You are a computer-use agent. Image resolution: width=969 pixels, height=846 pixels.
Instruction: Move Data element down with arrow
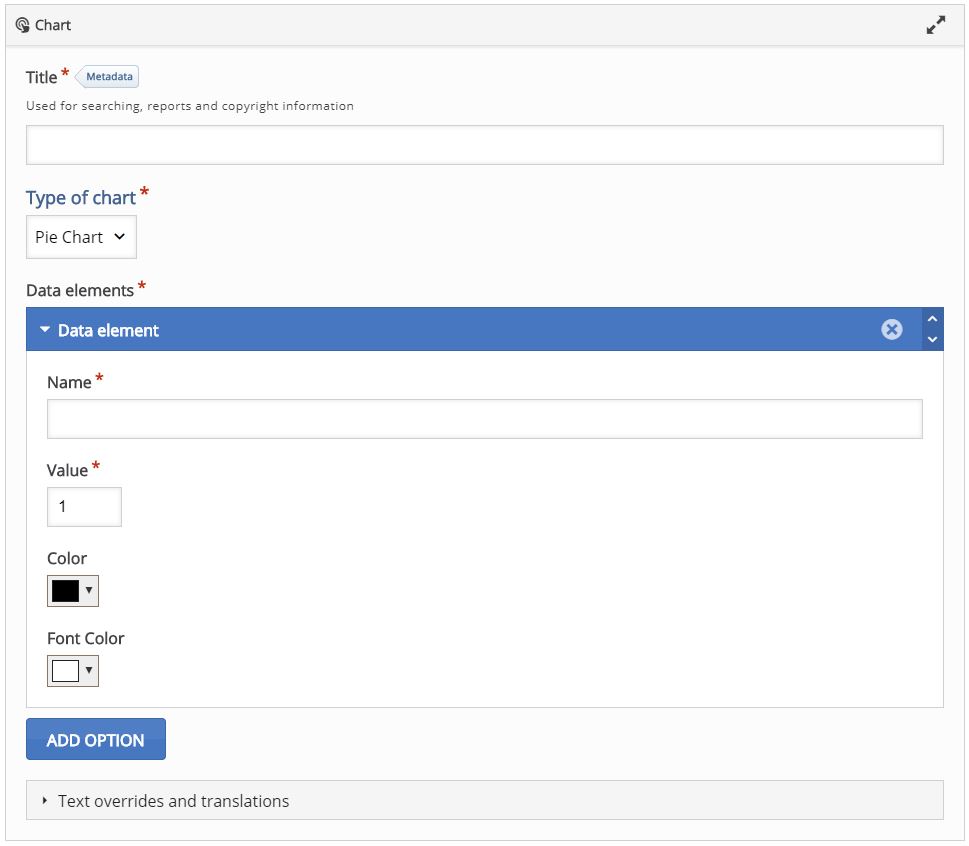933,339
